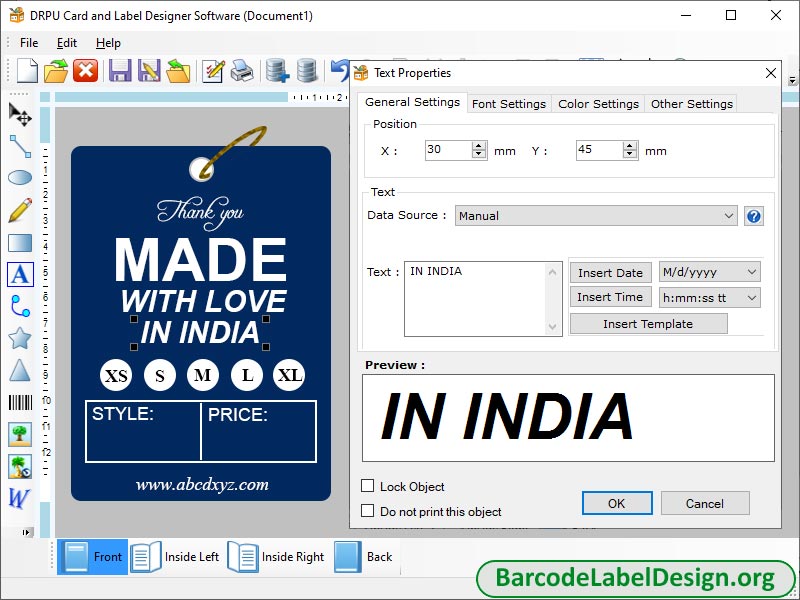Select the Inside Right card side
The height and width of the screenshot is (600, 800).
[277, 557]
